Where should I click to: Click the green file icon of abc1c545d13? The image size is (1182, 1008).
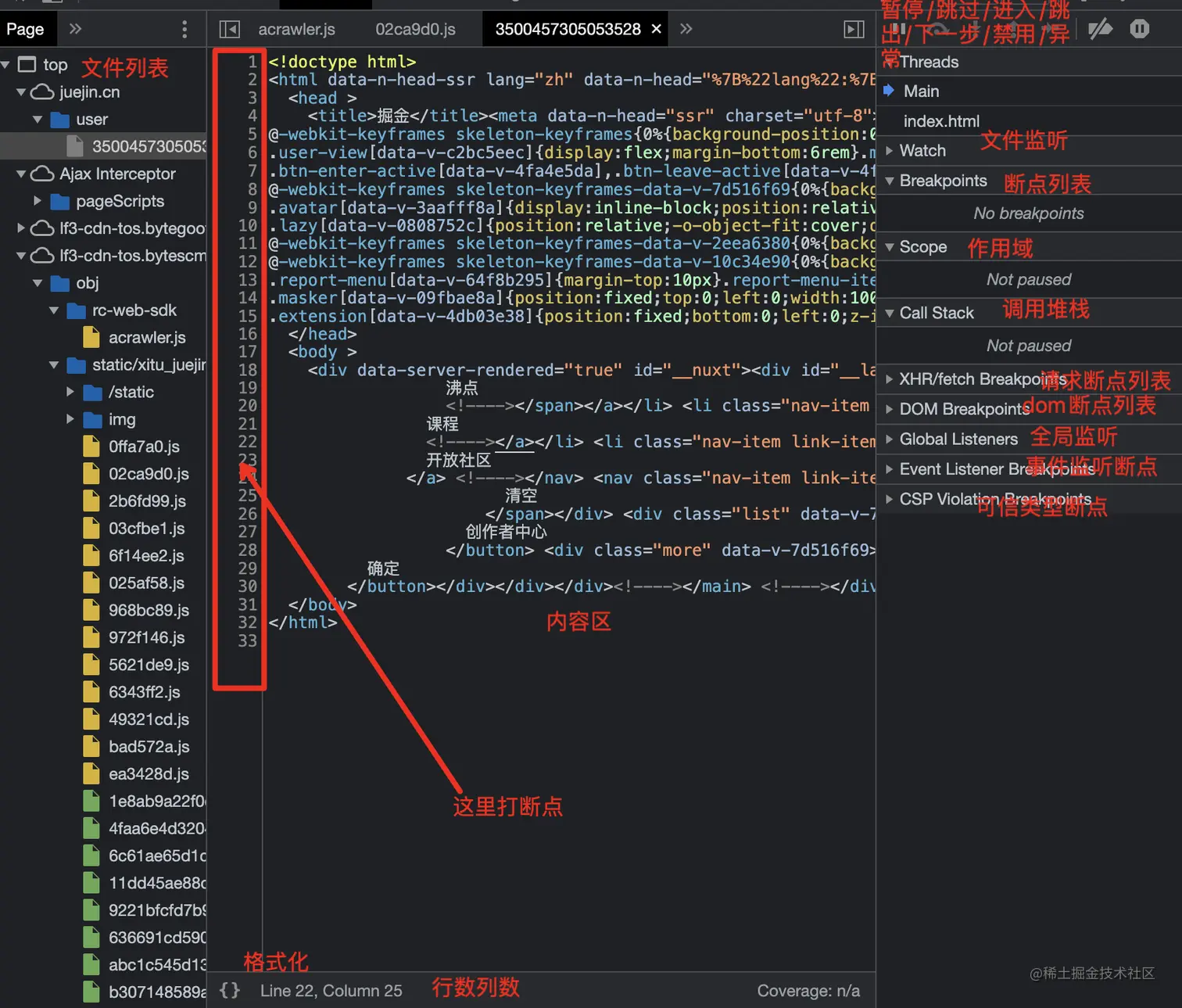[x=91, y=965]
